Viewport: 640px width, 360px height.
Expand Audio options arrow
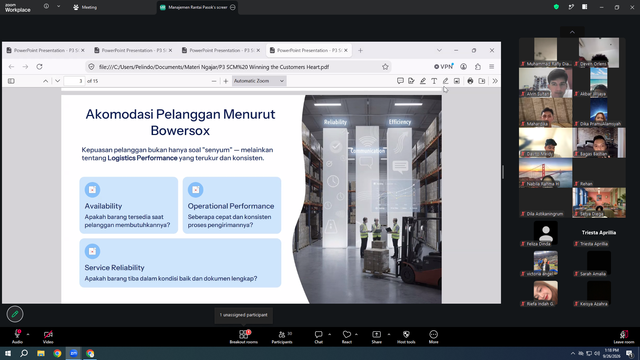[x=28, y=334]
